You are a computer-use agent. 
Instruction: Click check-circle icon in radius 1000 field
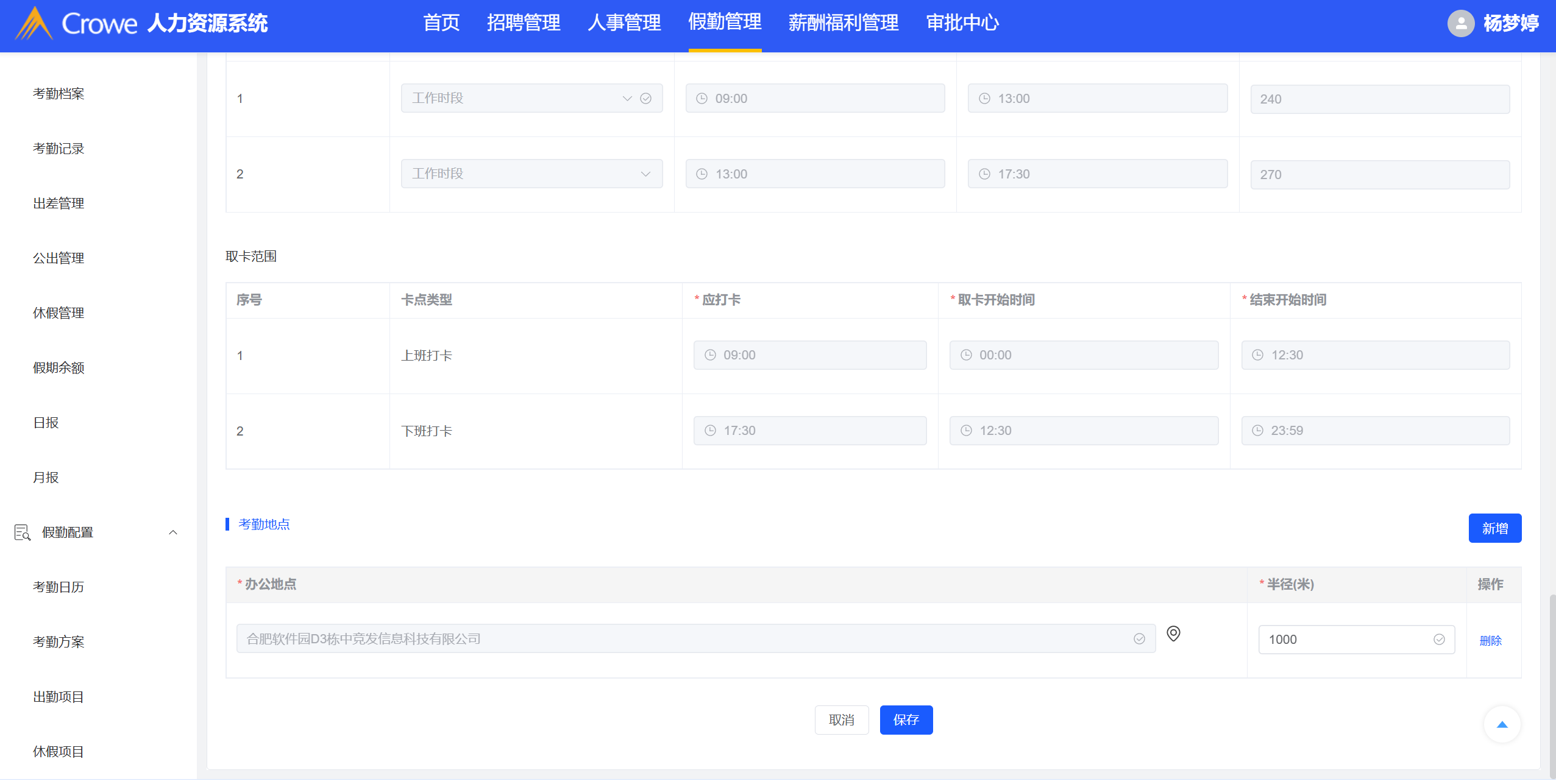(x=1439, y=640)
